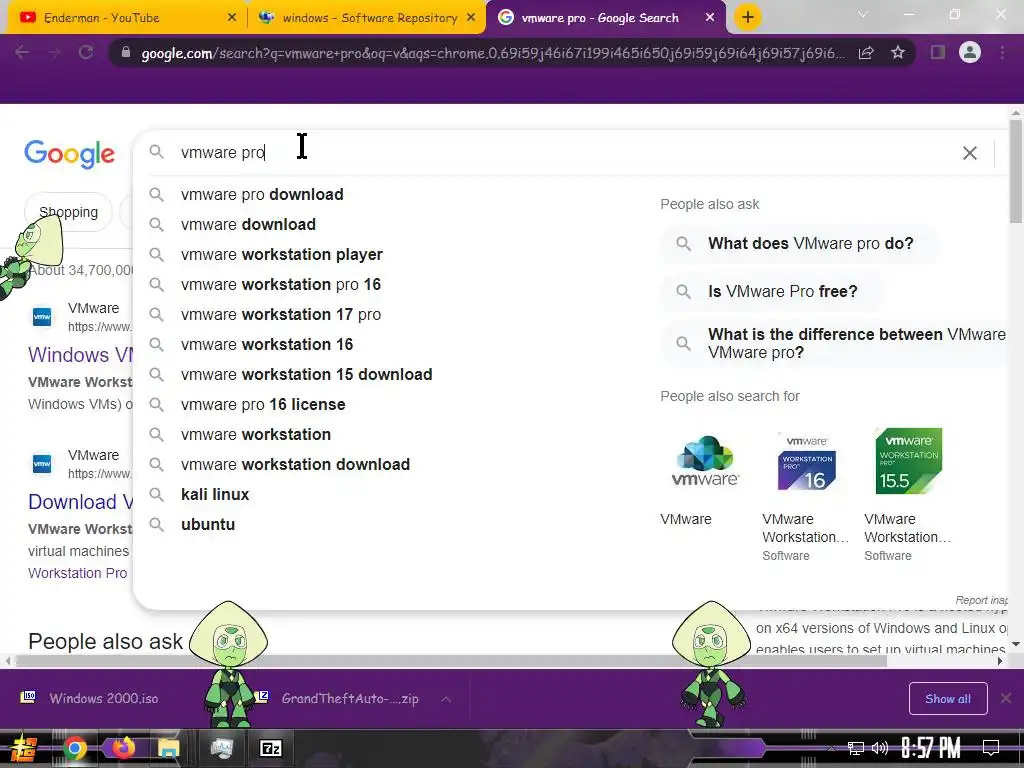1024x768 pixels.
Task: Pick the ubuntu suggestion
Action: click(208, 525)
